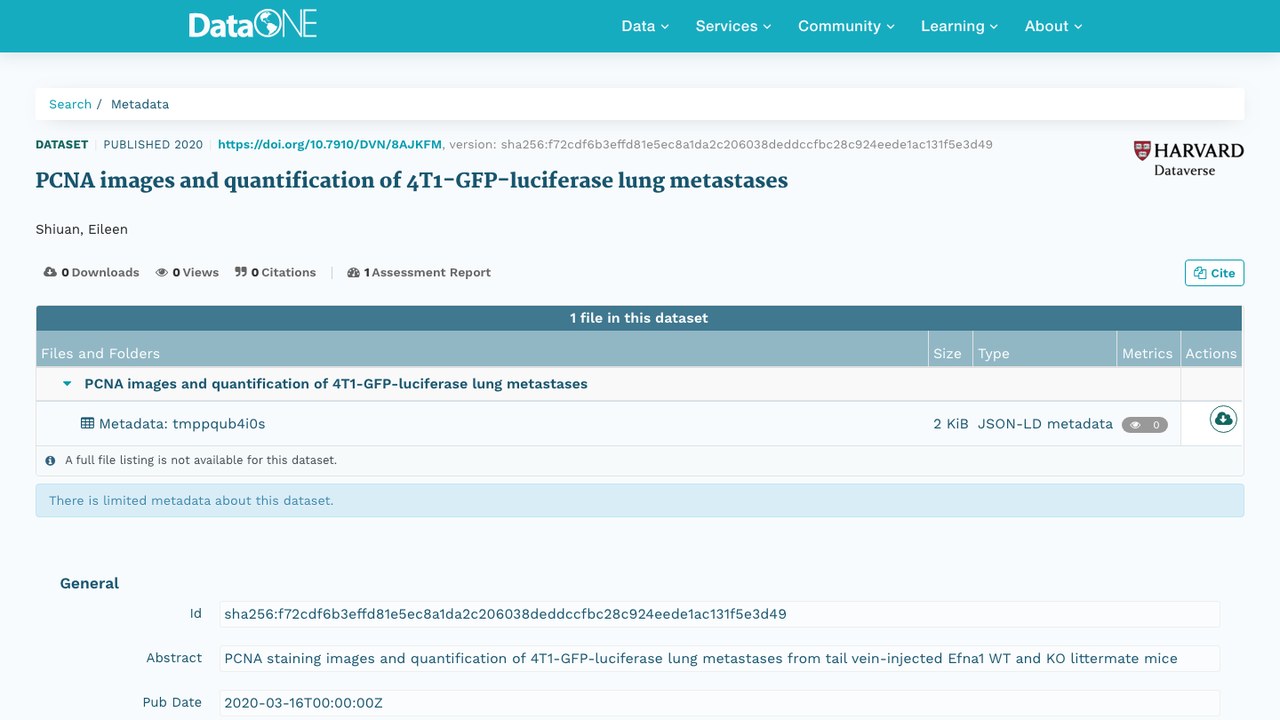Click the download cloud icon for the metadata file
The height and width of the screenshot is (720, 1280).
click(1223, 420)
